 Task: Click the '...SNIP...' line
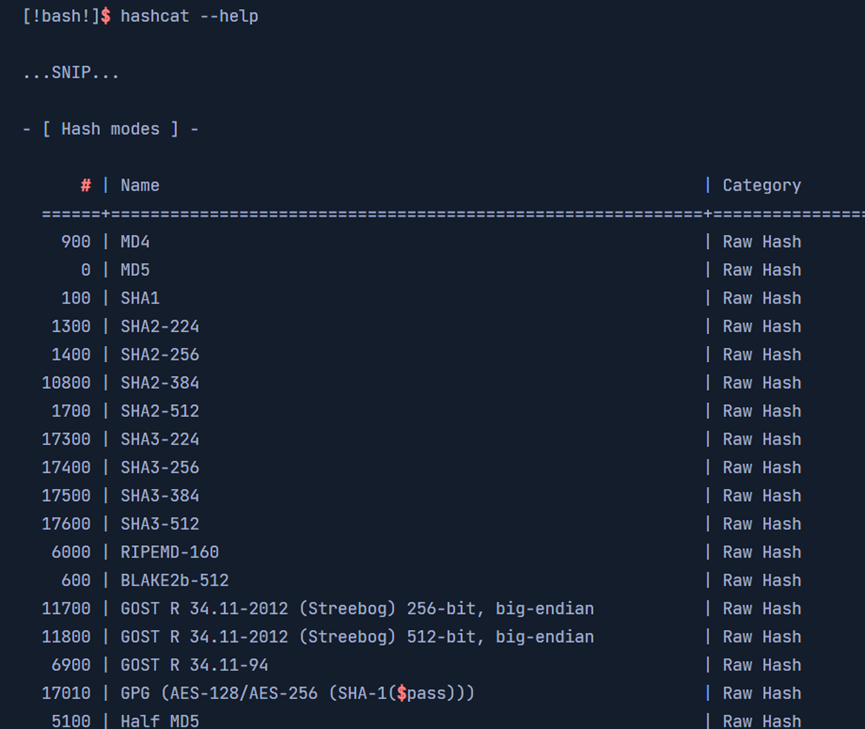pyautogui.click(x=71, y=72)
